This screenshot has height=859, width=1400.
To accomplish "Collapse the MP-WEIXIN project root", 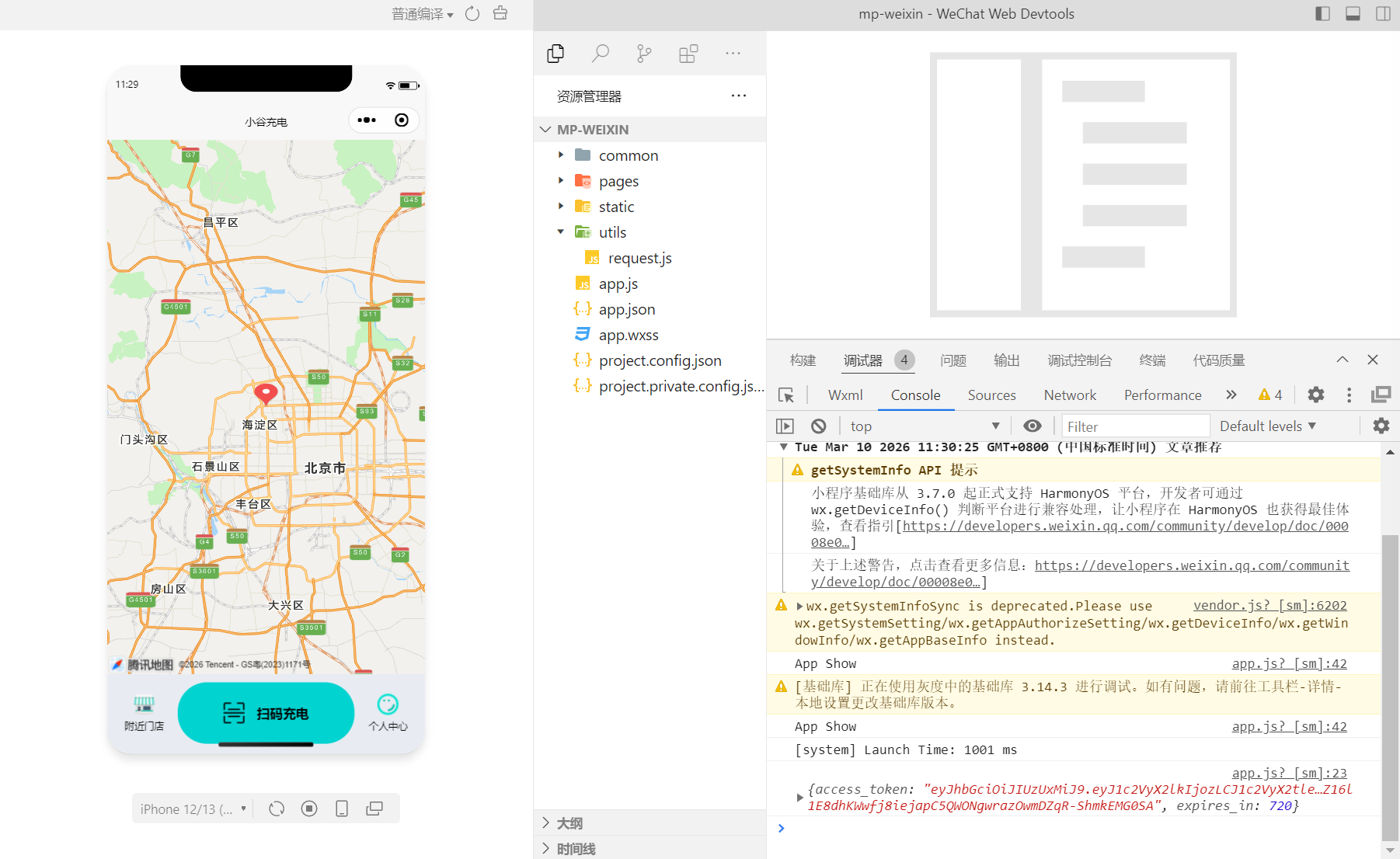I will click(x=545, y=130).
